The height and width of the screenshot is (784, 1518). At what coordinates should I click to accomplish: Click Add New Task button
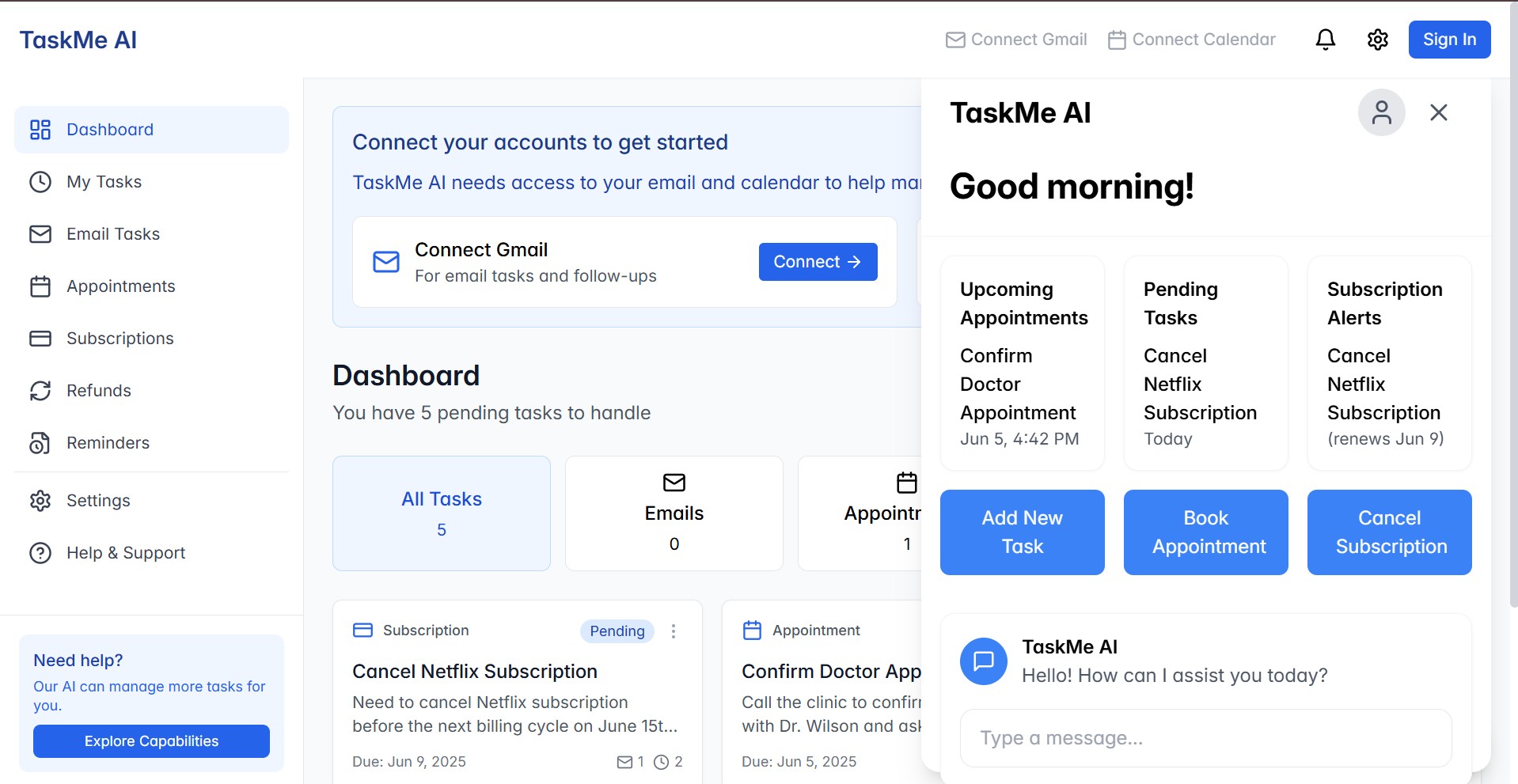pos(1022,532)
